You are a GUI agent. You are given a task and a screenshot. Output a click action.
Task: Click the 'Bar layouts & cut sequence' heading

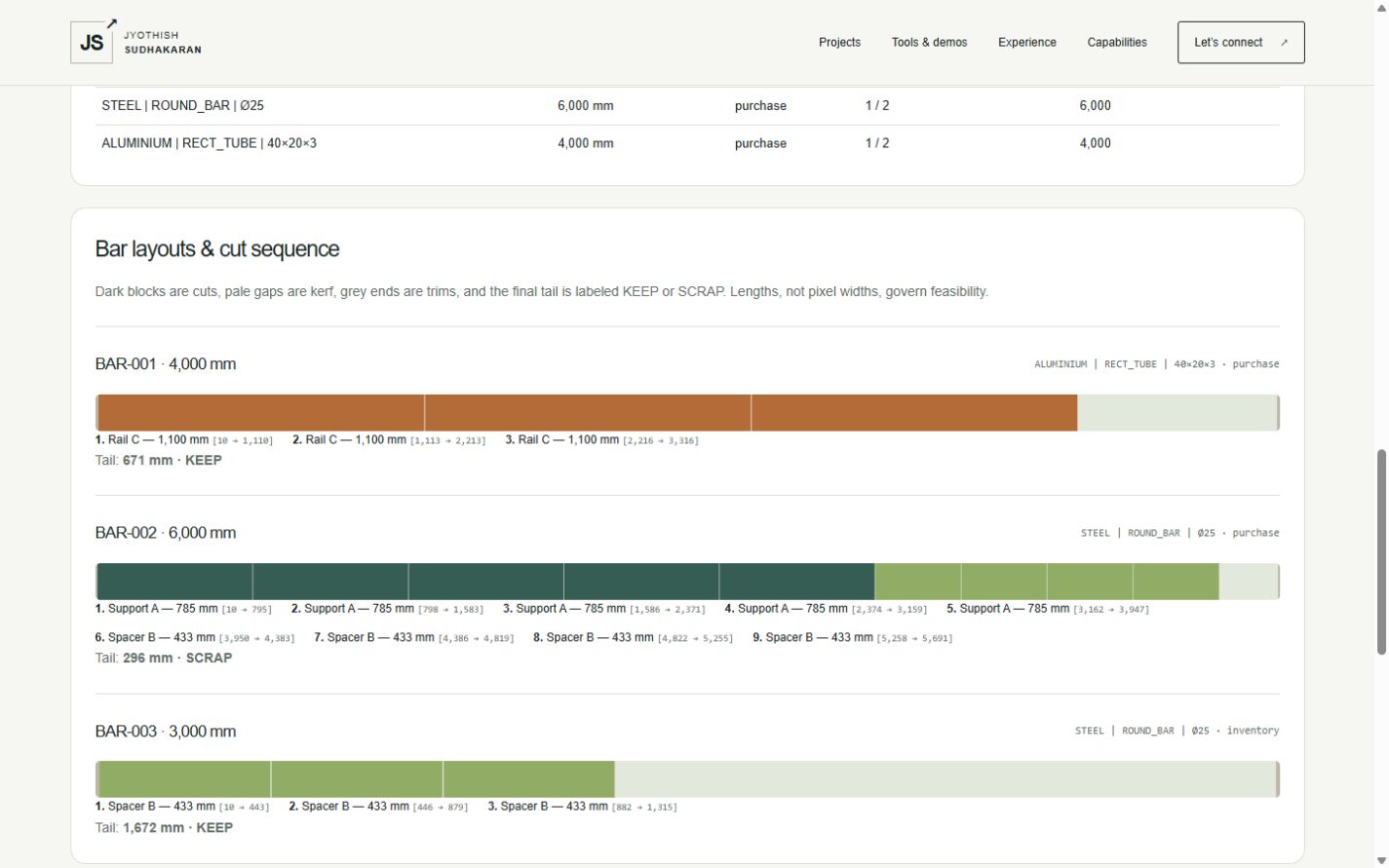pyautogui.click(x=217, y=248)
